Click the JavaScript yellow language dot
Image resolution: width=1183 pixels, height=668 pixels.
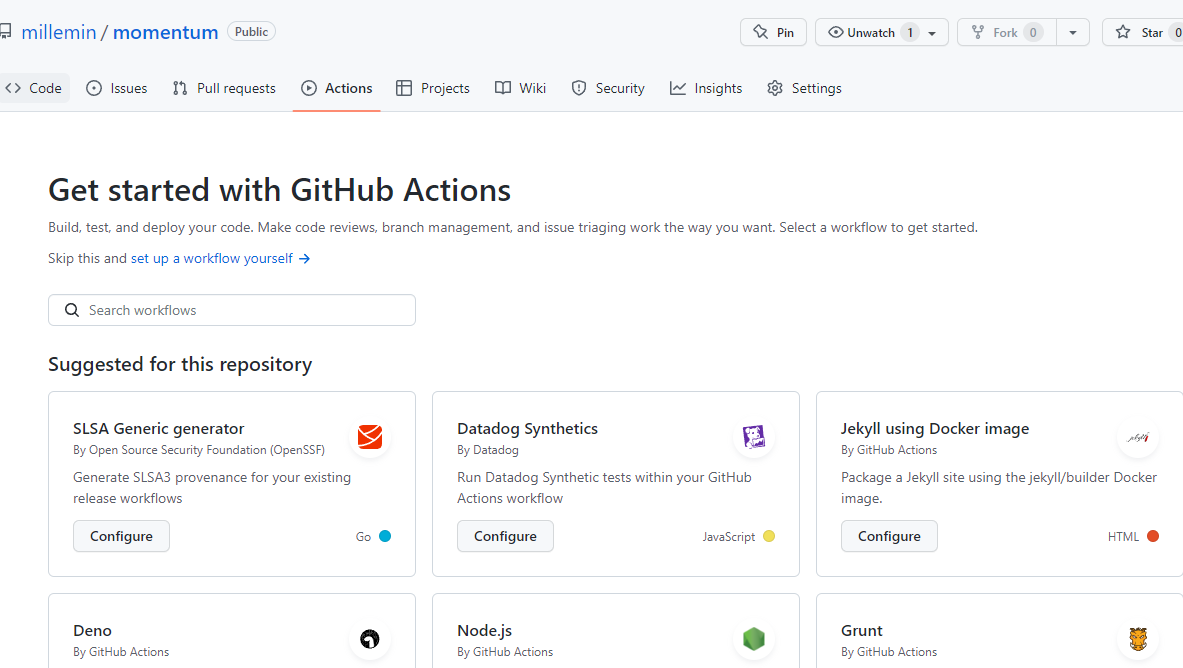[769, 536]
